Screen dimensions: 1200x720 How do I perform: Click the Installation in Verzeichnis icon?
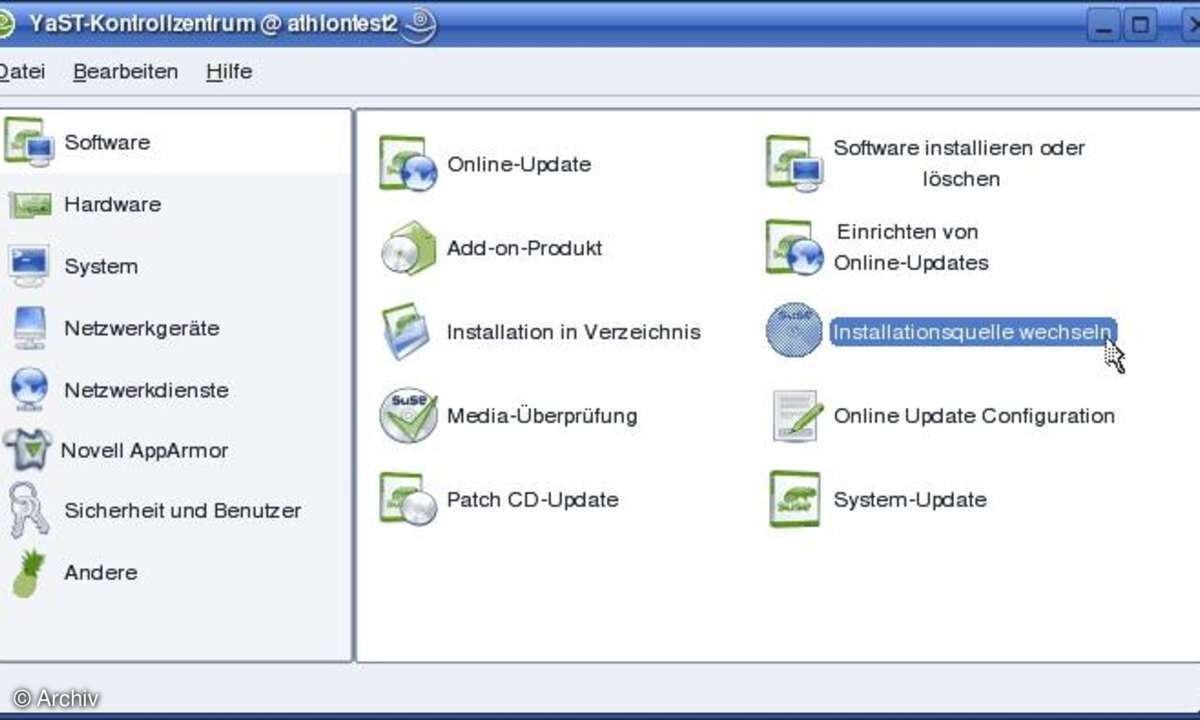tap(407, 332)
